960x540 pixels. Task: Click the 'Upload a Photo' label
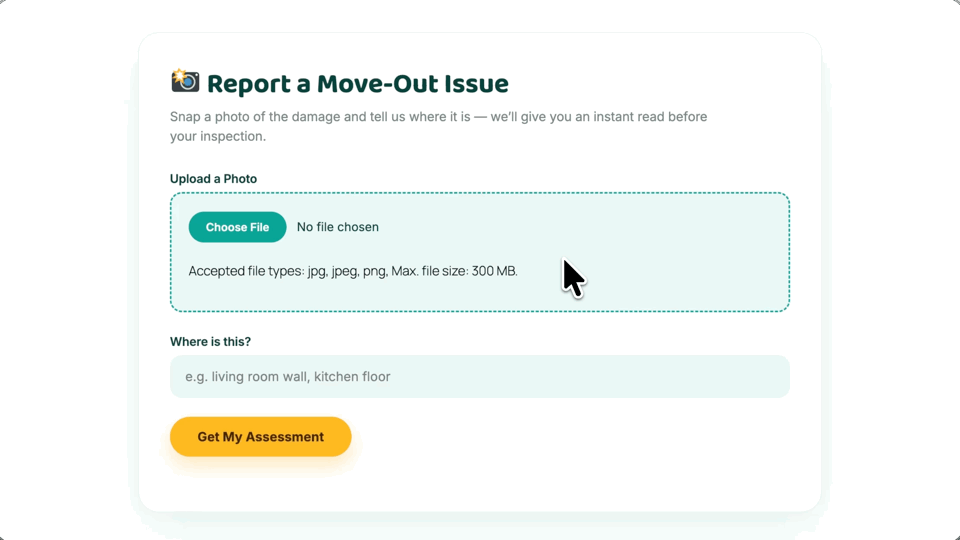[x=213, y=179]
